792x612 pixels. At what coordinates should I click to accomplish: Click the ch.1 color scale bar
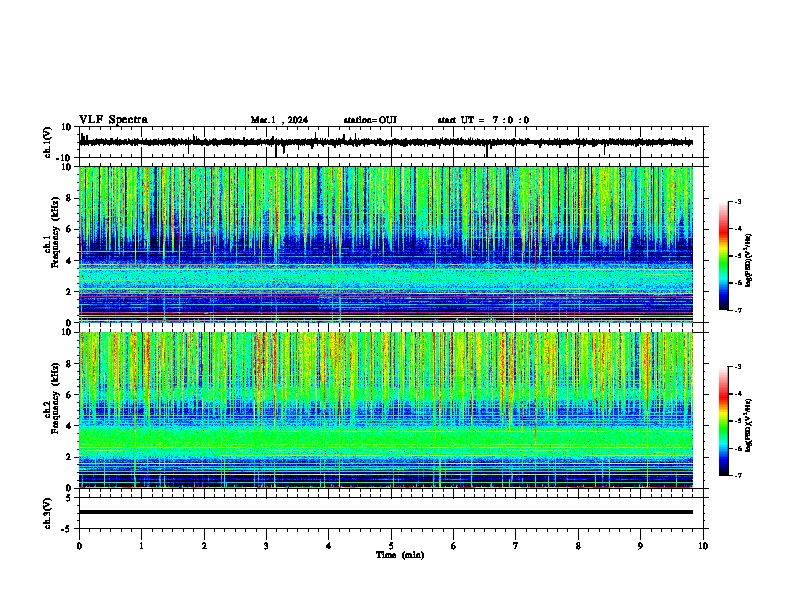(724, 256)
